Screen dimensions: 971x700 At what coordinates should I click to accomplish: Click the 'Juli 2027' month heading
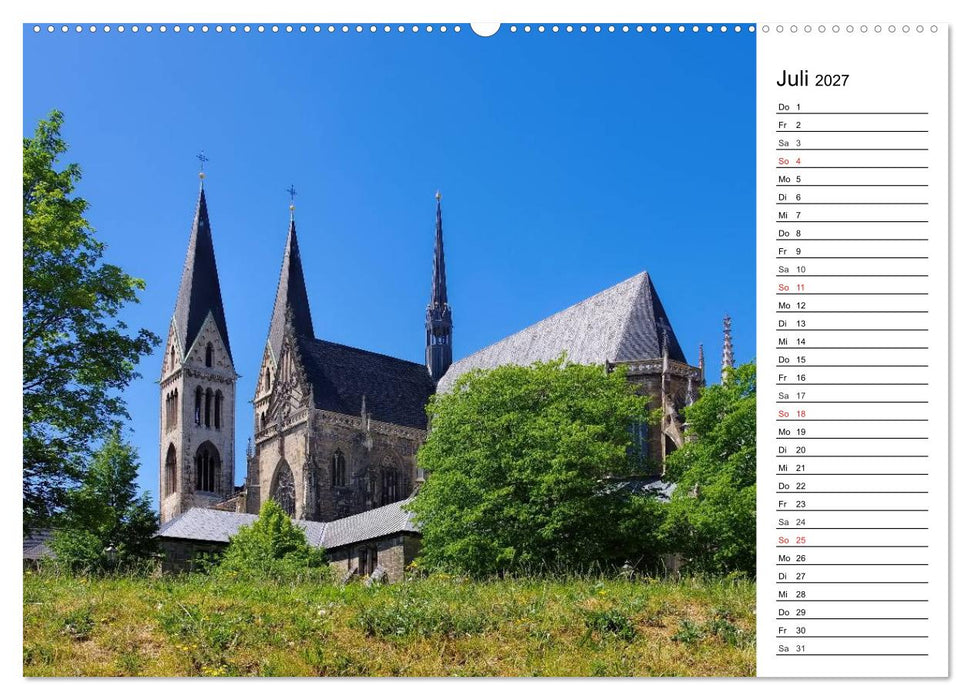pos(812,79)
